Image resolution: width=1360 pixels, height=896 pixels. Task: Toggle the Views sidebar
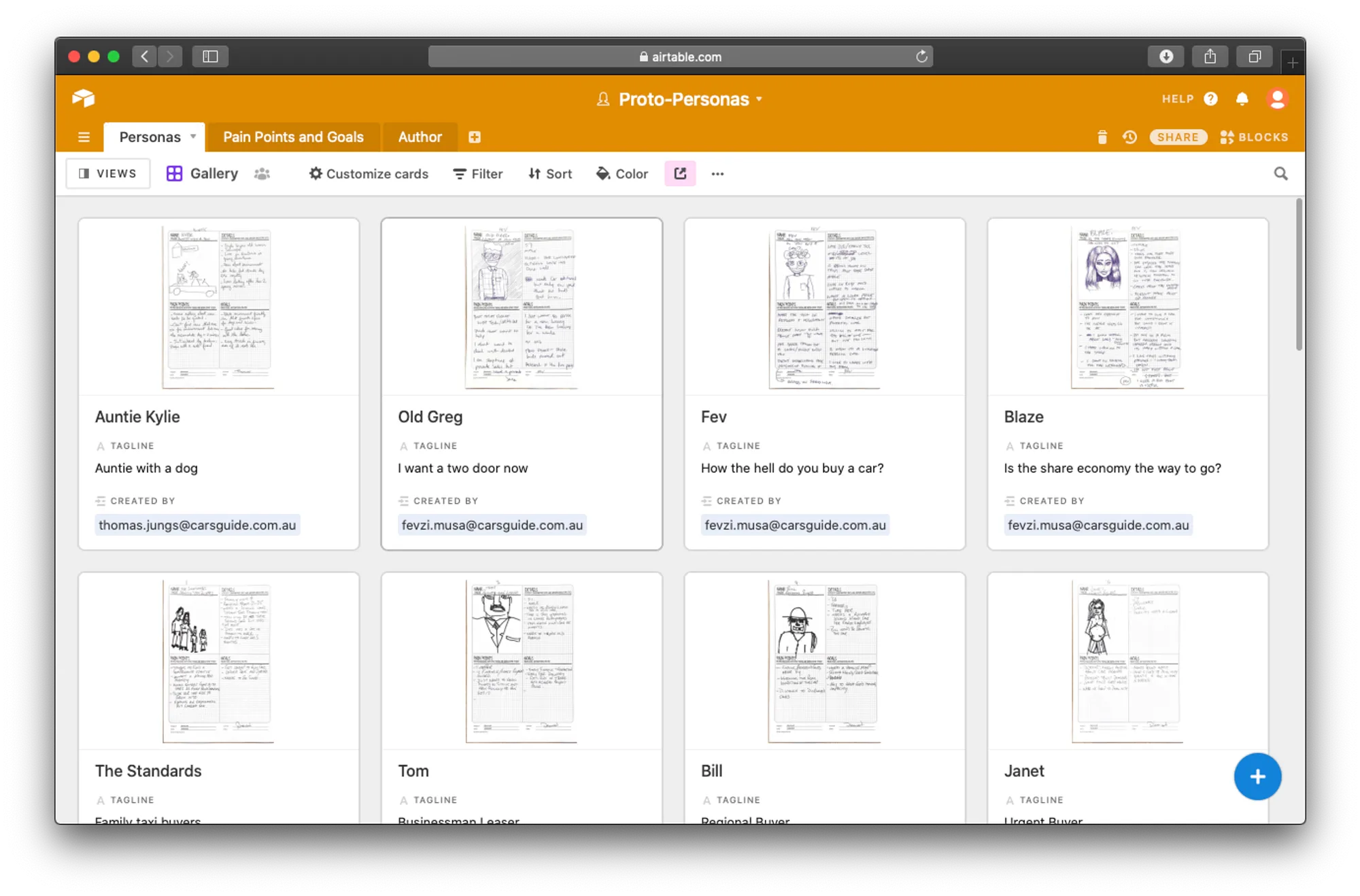108,174
